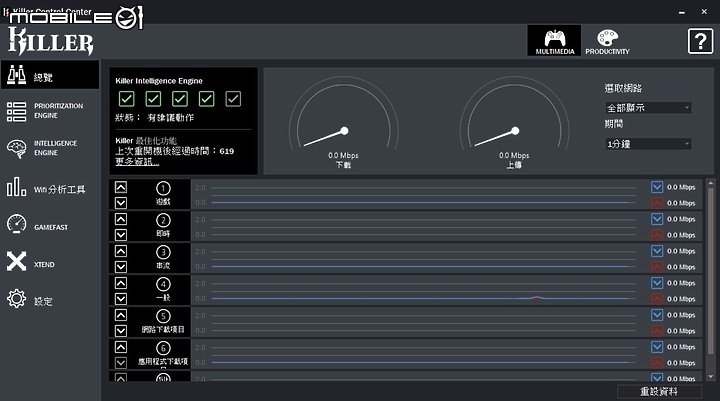Open the Xtend X icon

[x=17, y=261]
